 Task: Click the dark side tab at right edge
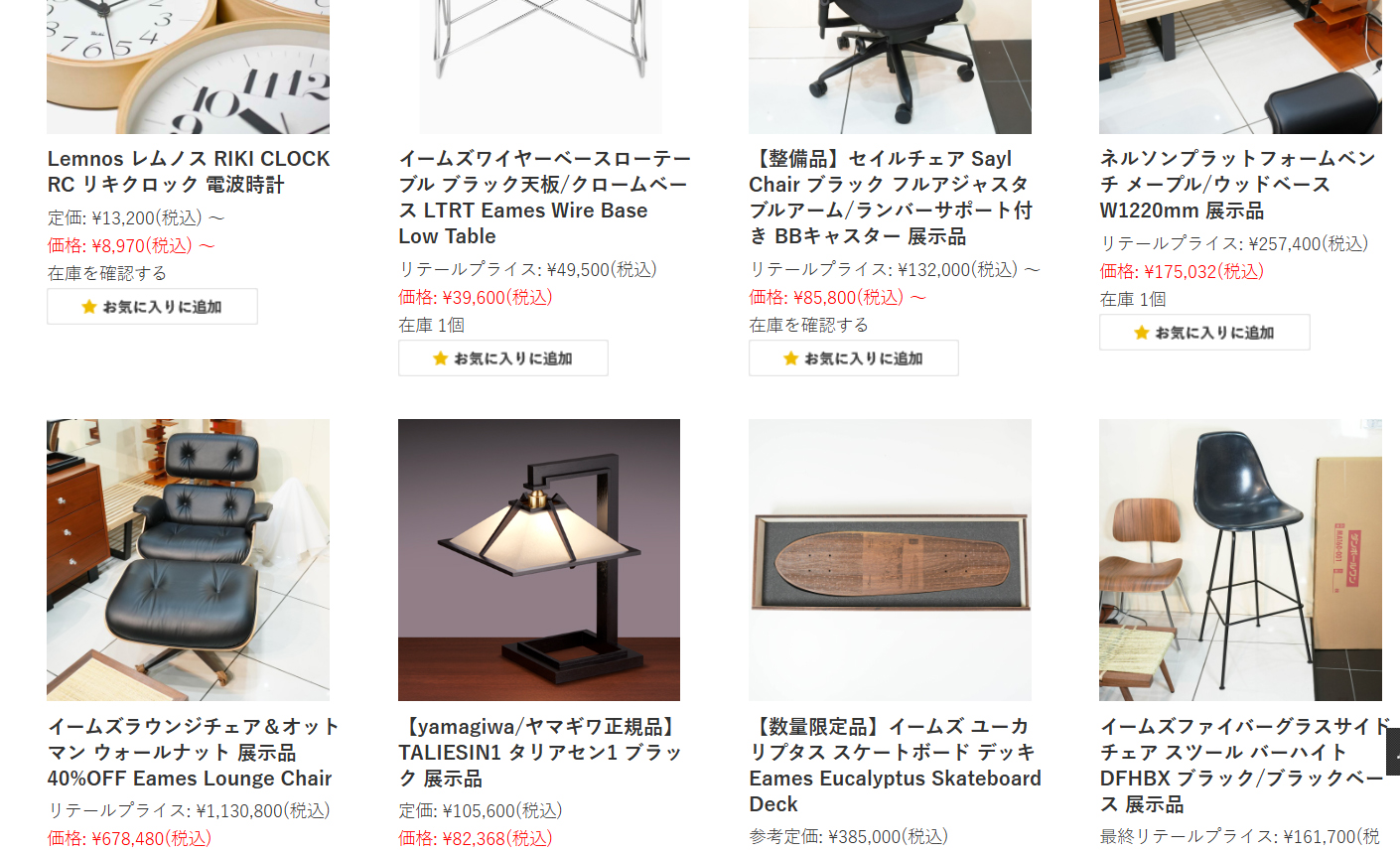1393,752
